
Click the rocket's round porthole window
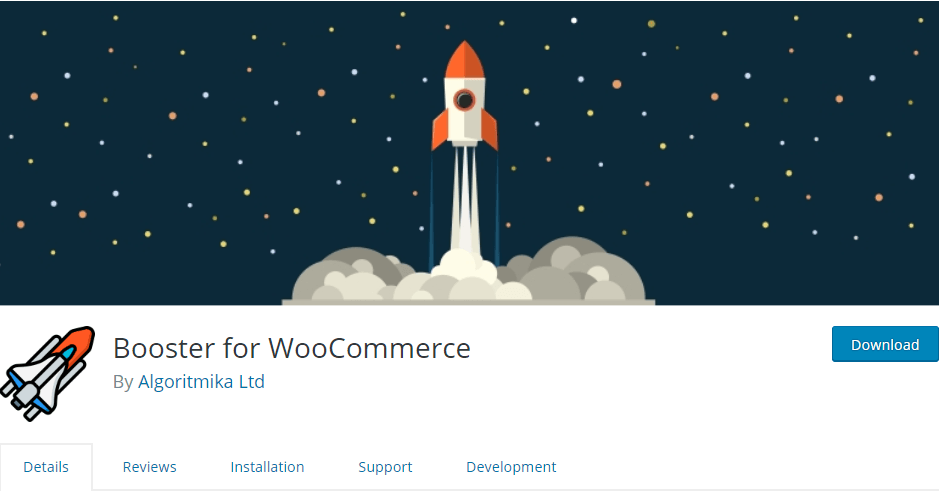pyautogui.click(x=464, y=100)
